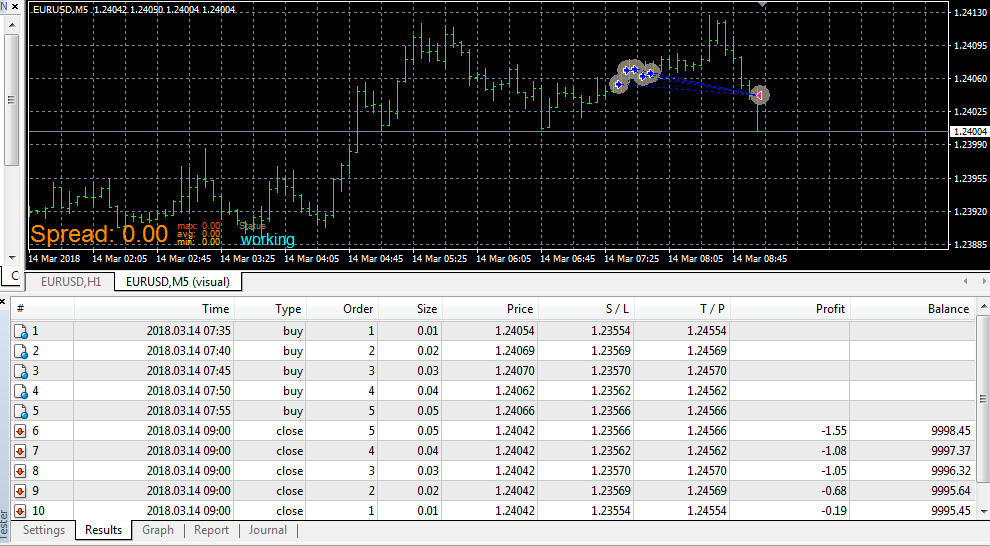Viewport: 990px width, 546px height.
Task: Click the pink sell arrow marker on the chart
Action: pos(760,95)
